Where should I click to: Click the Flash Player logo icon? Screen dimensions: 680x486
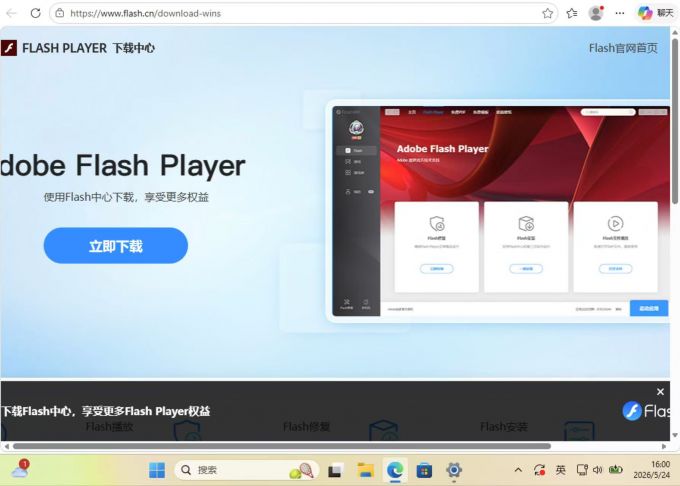[8, 48]
